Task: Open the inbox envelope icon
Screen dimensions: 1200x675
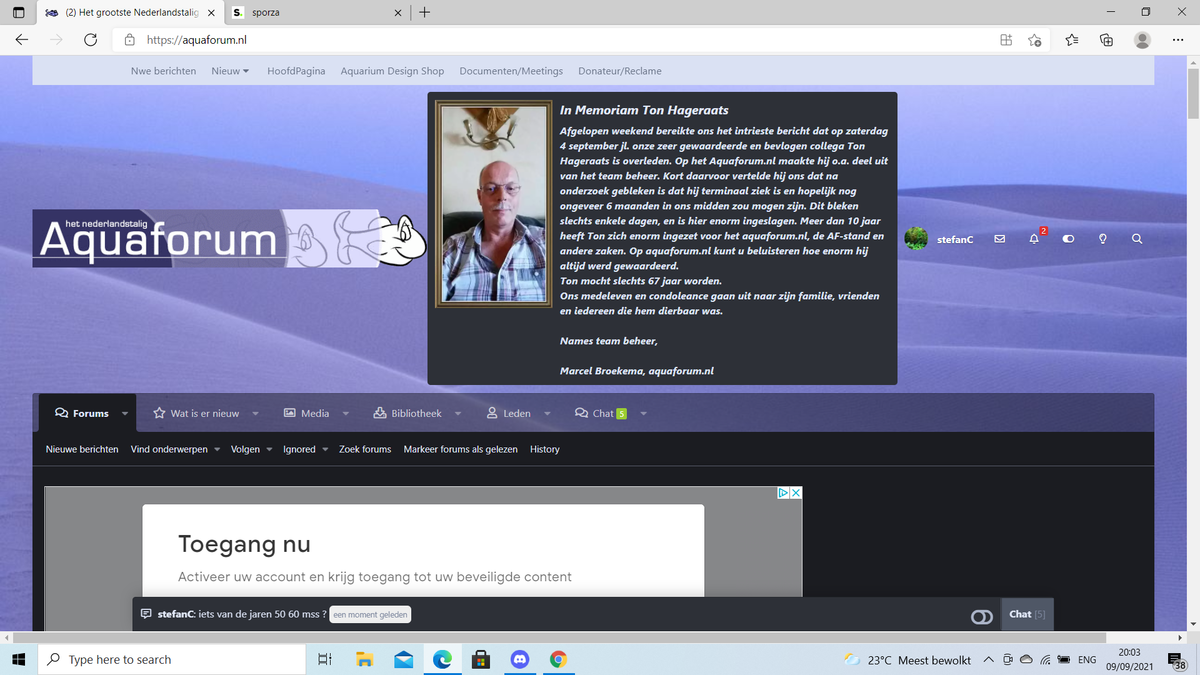Action: (x=999, y=240)
